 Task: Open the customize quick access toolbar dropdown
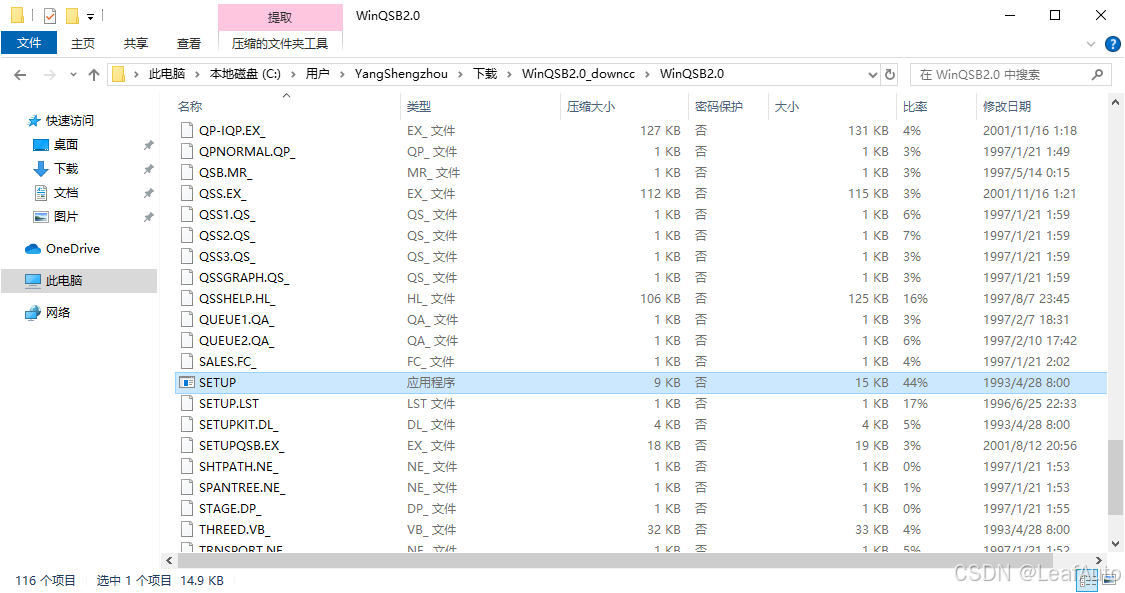point(90,16)
